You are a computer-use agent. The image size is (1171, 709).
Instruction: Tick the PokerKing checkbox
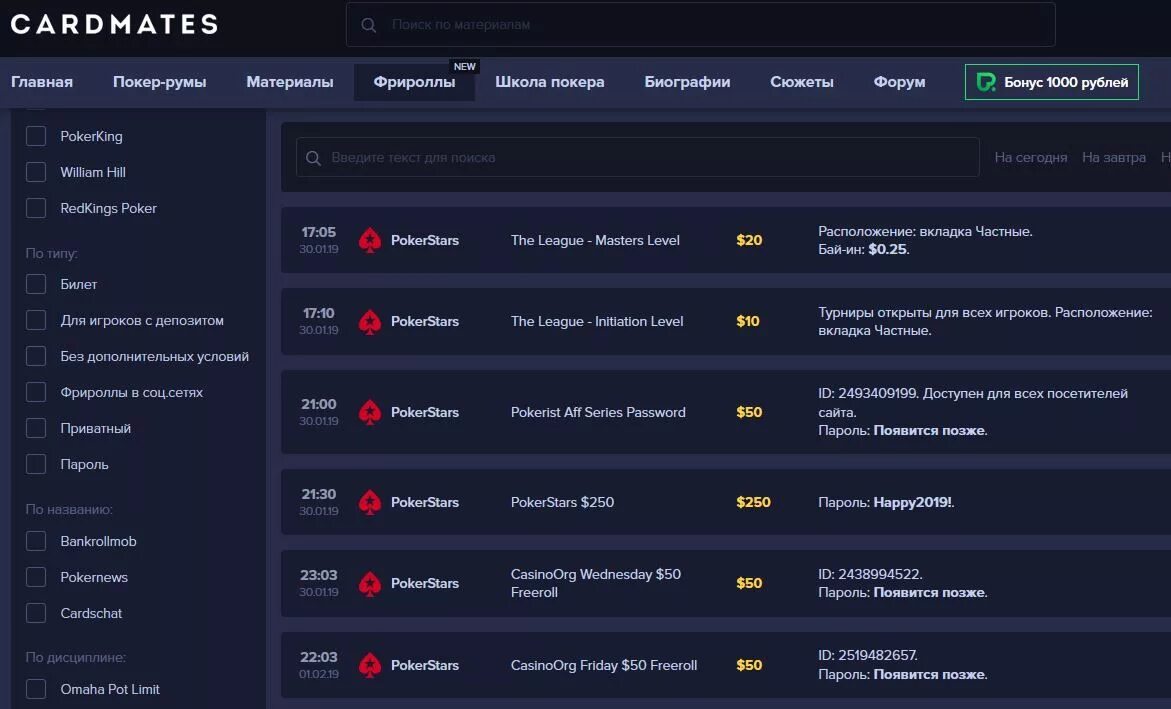[36, 136]
